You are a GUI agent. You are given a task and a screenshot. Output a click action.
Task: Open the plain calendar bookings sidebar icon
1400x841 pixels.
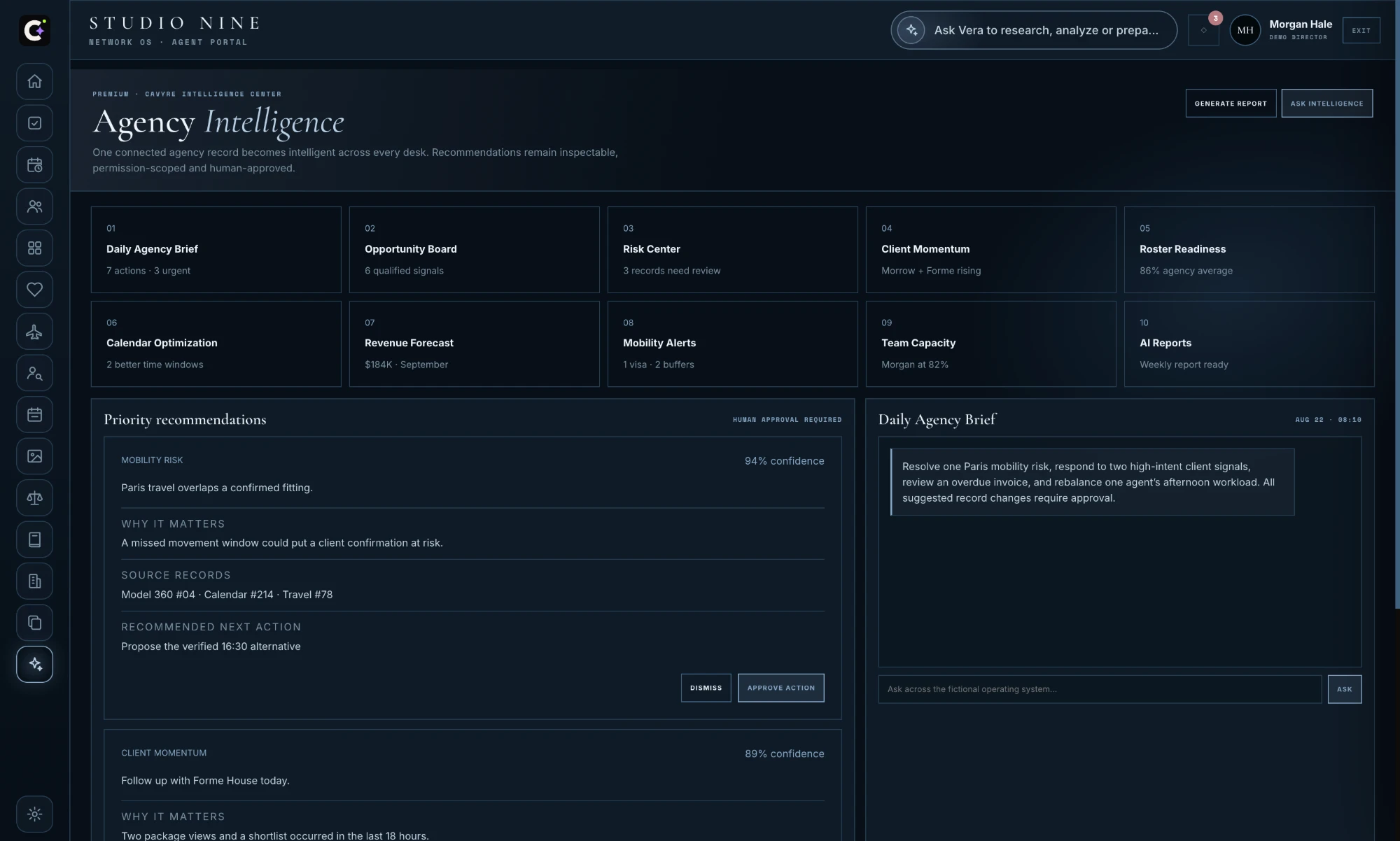coord(34,414)
